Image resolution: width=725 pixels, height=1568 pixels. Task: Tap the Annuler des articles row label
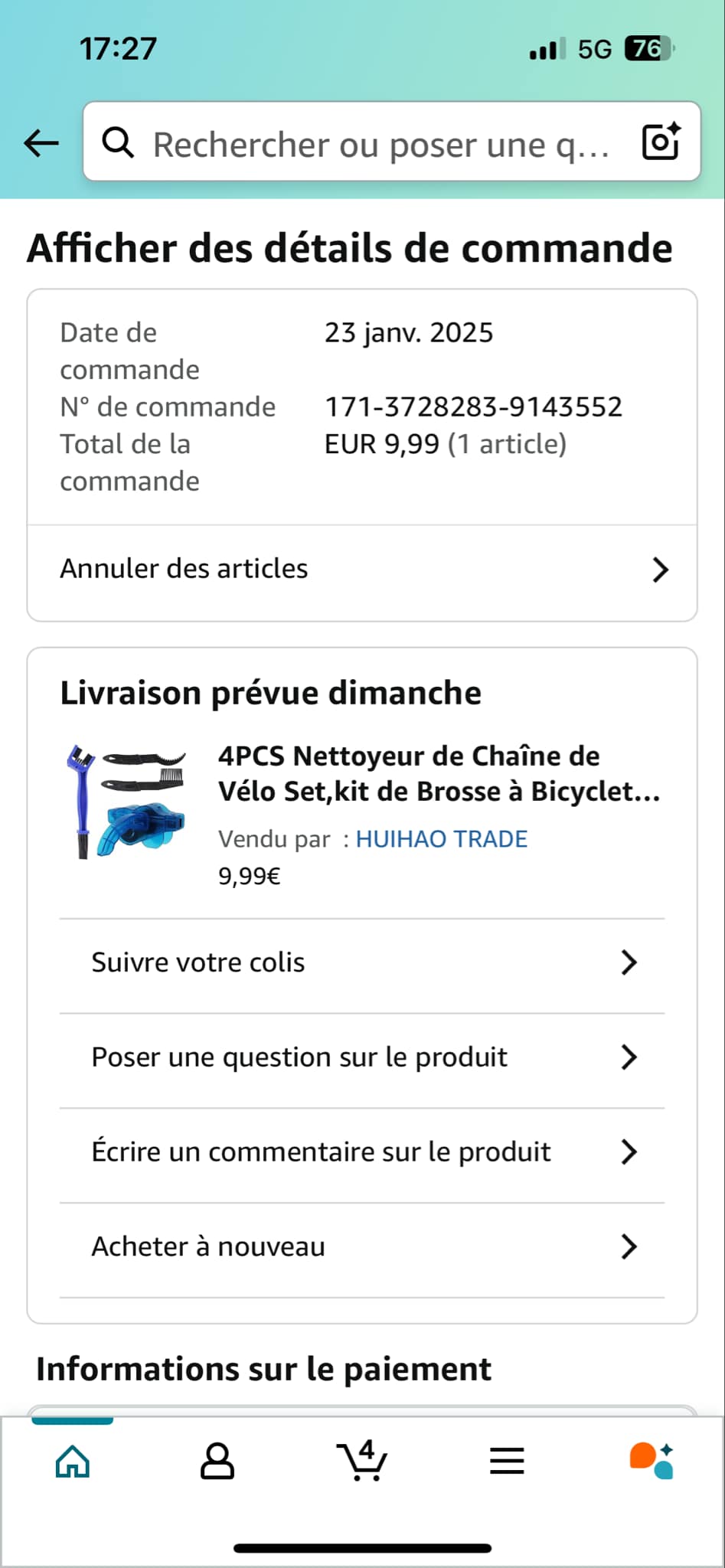184,569
